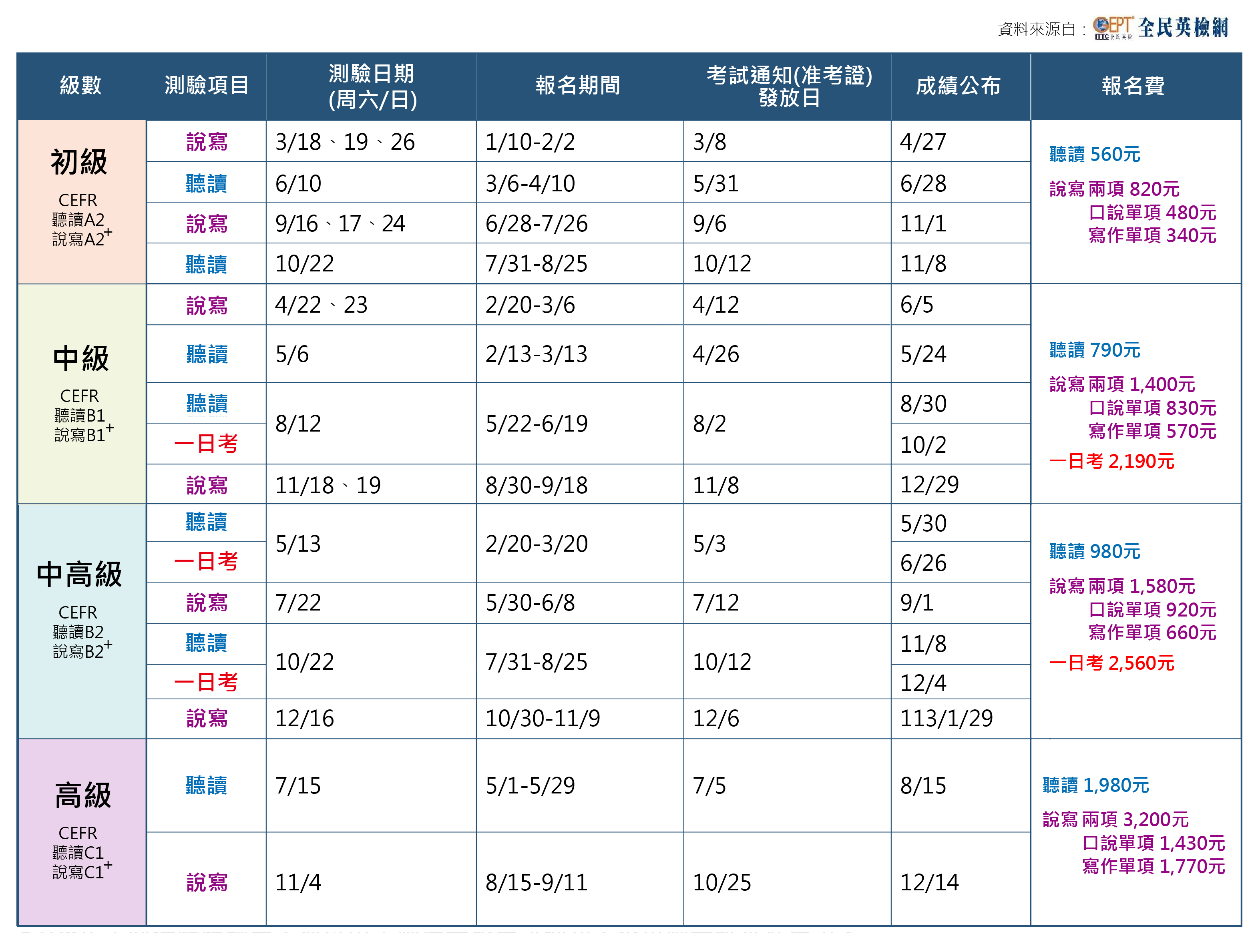This screenshot has width=1260, height=952.
Task: Click the 成績公布 column header
Action: 958,86
